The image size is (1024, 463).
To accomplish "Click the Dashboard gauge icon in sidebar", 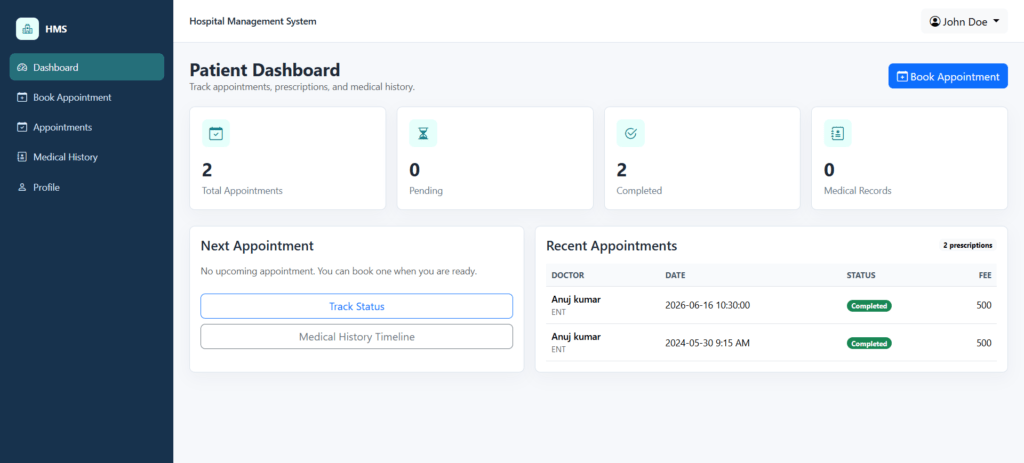I will [x=22, y=67].
